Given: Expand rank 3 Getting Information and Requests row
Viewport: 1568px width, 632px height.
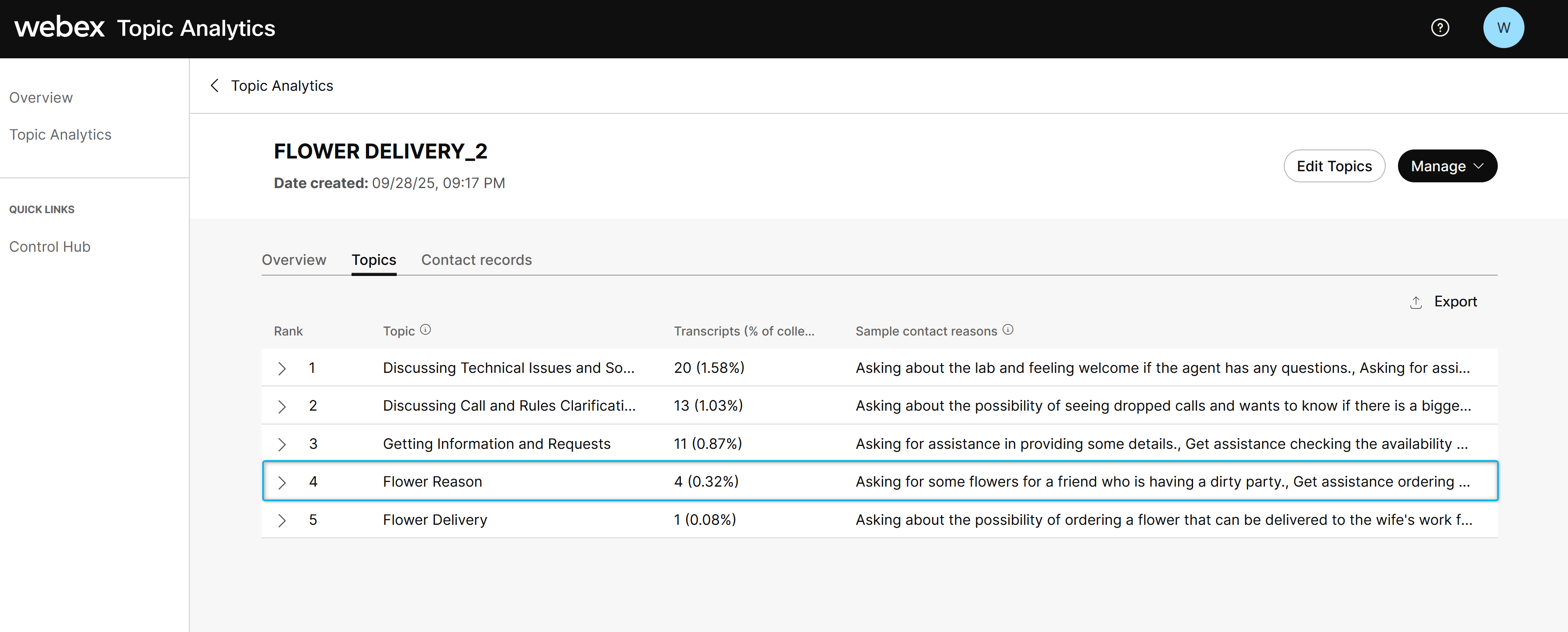Looking at the screenshot, I should click(x=281, y=444).
